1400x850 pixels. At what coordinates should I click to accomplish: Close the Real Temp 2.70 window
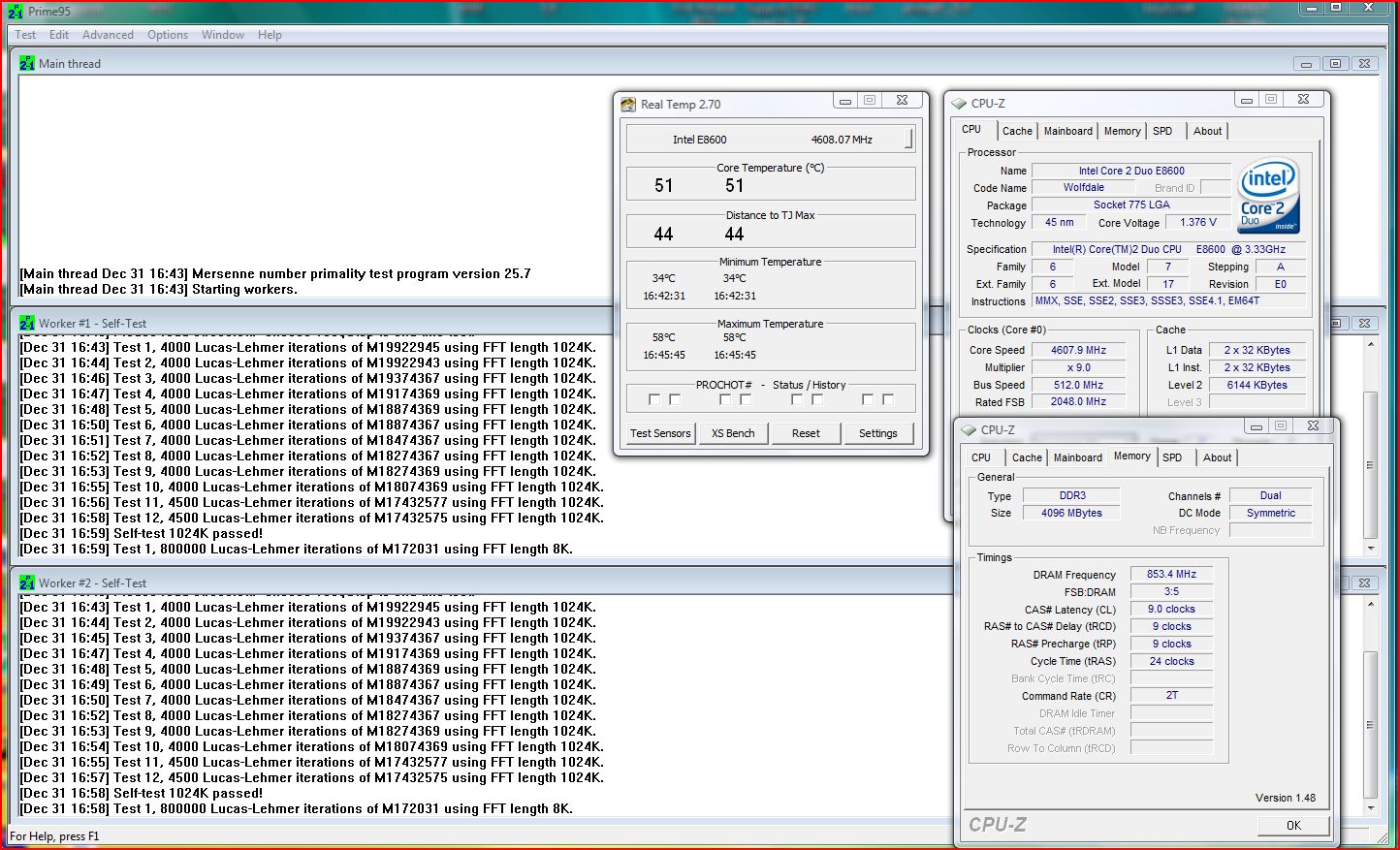coord(902,101)
